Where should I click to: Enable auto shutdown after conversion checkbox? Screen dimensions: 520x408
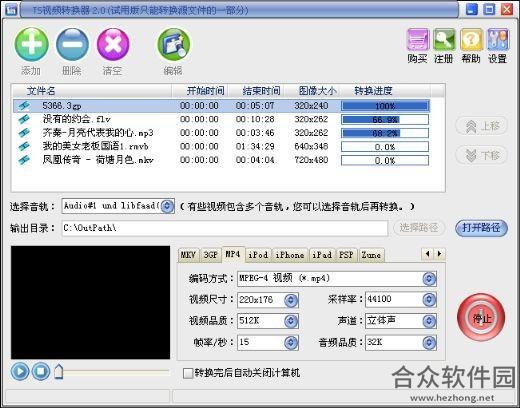[188, 373]
